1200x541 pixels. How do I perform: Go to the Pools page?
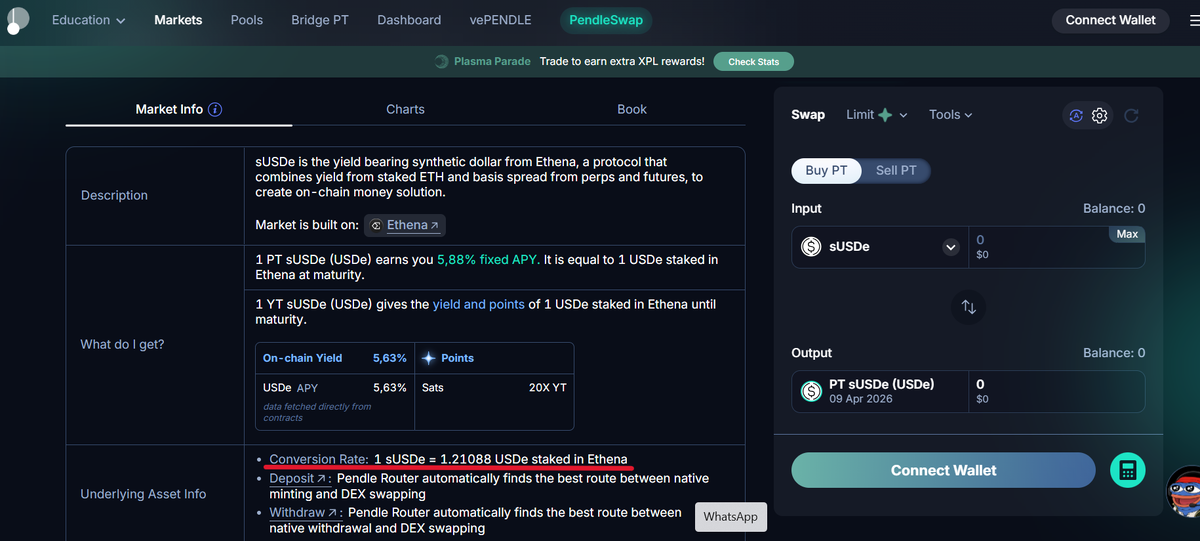247,20
